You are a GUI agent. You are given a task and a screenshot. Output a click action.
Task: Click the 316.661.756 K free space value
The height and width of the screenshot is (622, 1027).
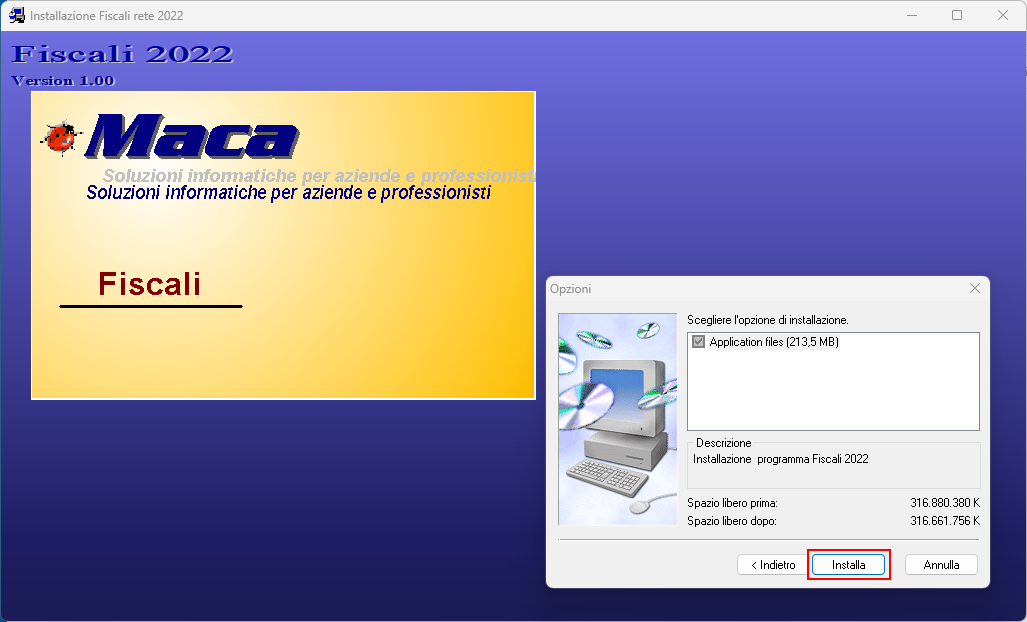click(944, 521)
